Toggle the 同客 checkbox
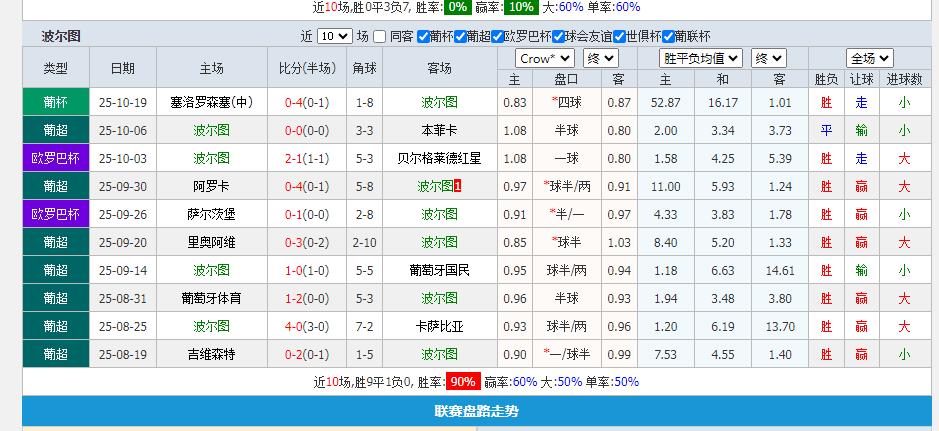The image size is (939, 431). pyautogui.click(x=380, y=36)
